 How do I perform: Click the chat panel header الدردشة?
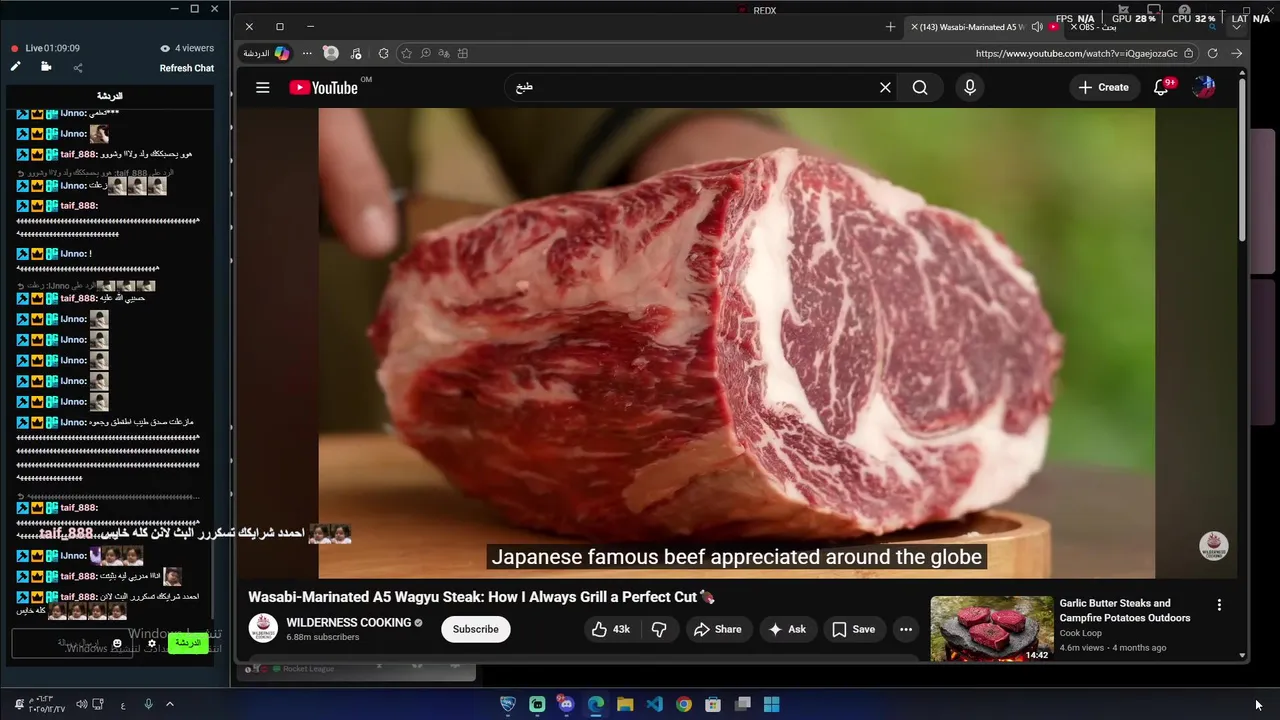click(x=109, y=96)
